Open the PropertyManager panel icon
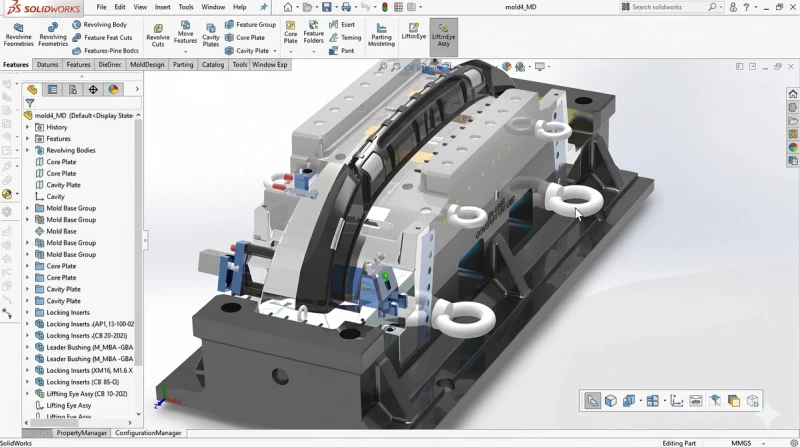The image size is (800, 447). coord(53,89)
